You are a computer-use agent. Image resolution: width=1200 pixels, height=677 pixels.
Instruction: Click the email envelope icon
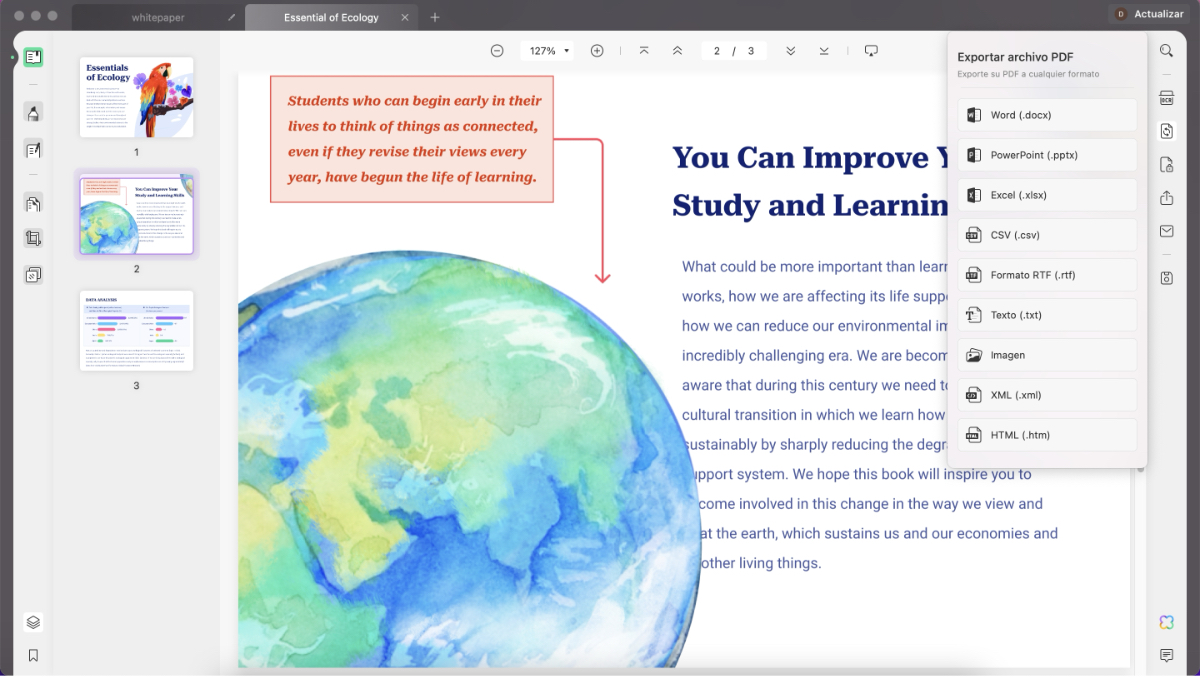click(x=1166, y=231)
